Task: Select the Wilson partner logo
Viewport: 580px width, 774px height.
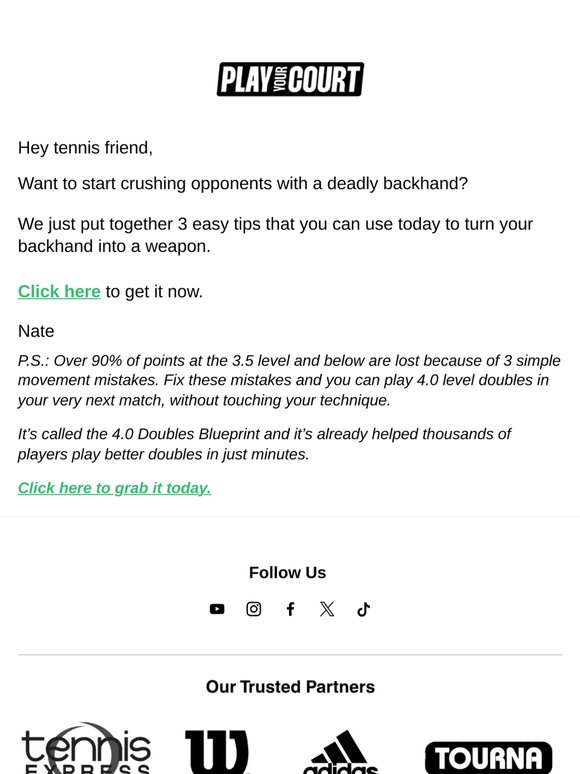Action: [217, 752]
